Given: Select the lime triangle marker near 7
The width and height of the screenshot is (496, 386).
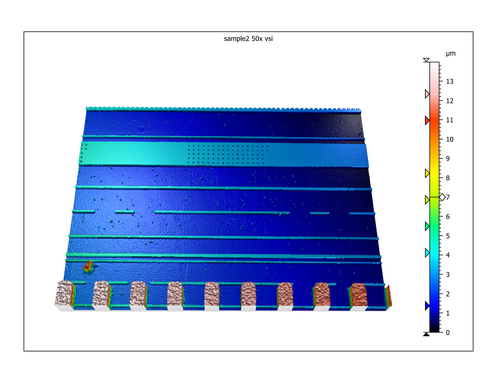Looking at the screenshot, I should point(427,200).
